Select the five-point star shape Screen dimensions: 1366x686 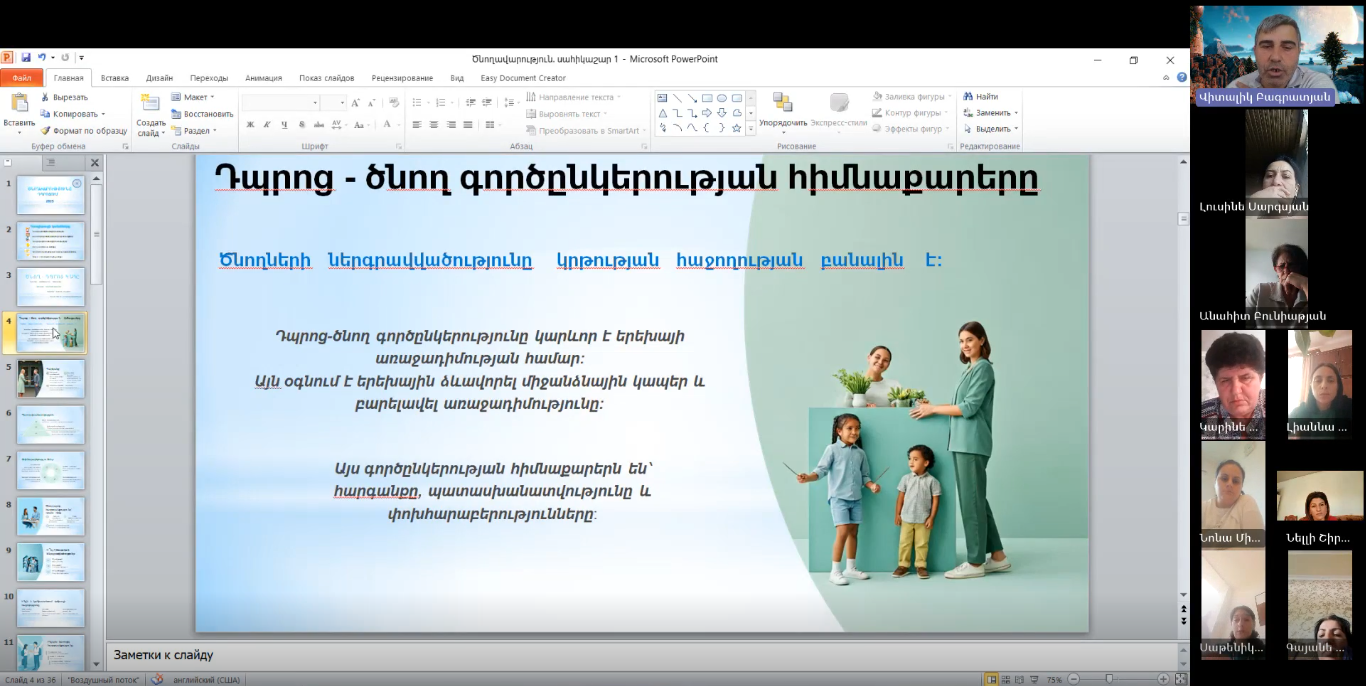click(737, 128)
